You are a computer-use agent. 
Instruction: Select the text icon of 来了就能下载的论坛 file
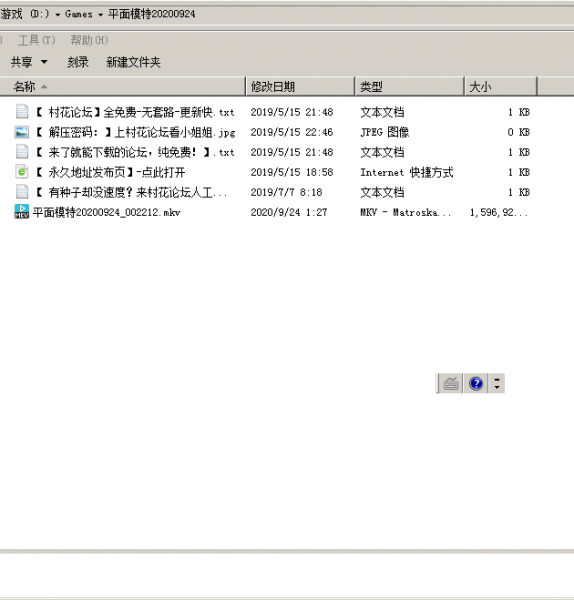(x=22, y=152)
